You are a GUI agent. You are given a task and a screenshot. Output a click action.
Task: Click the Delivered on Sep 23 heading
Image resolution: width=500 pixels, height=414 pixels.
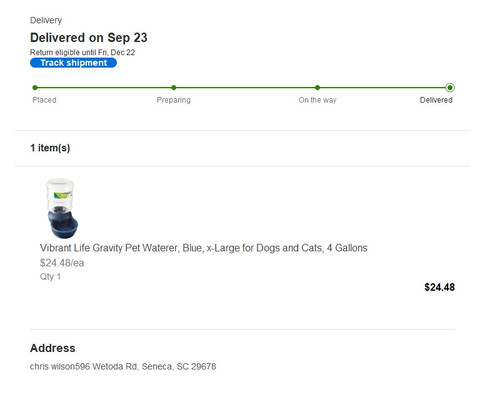89,38
